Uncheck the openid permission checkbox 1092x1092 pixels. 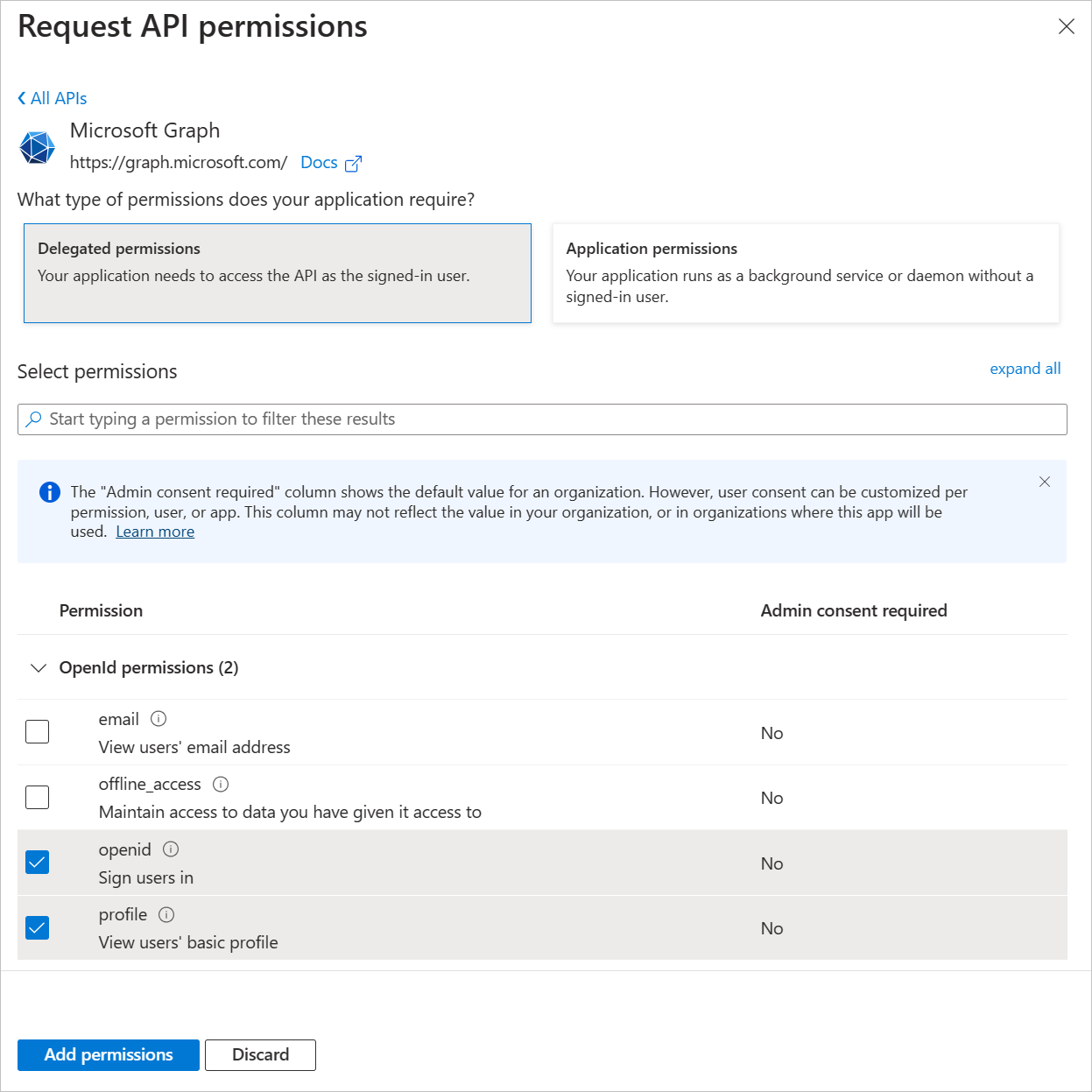point(38,862)
